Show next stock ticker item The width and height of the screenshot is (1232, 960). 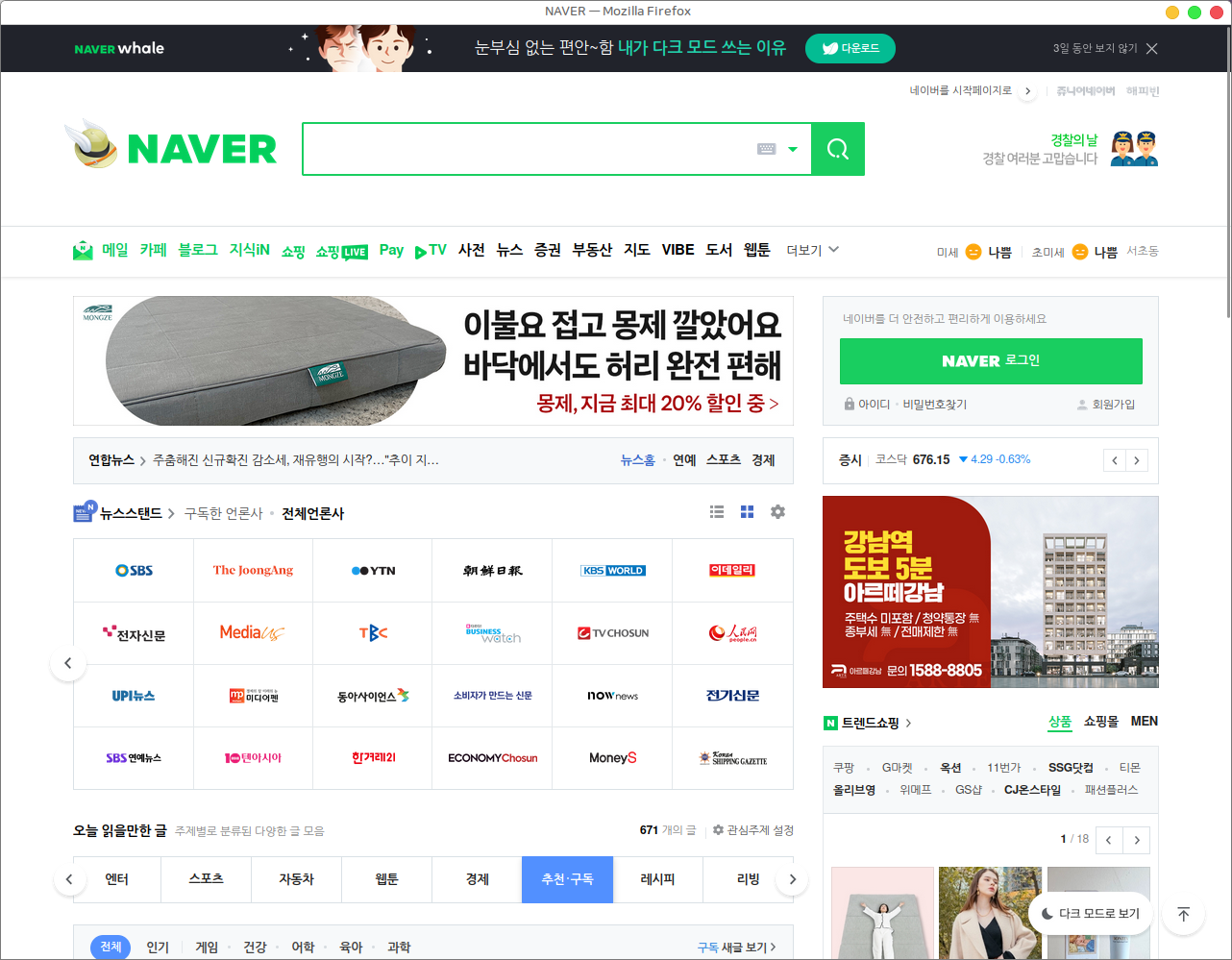click(1137, 460)
